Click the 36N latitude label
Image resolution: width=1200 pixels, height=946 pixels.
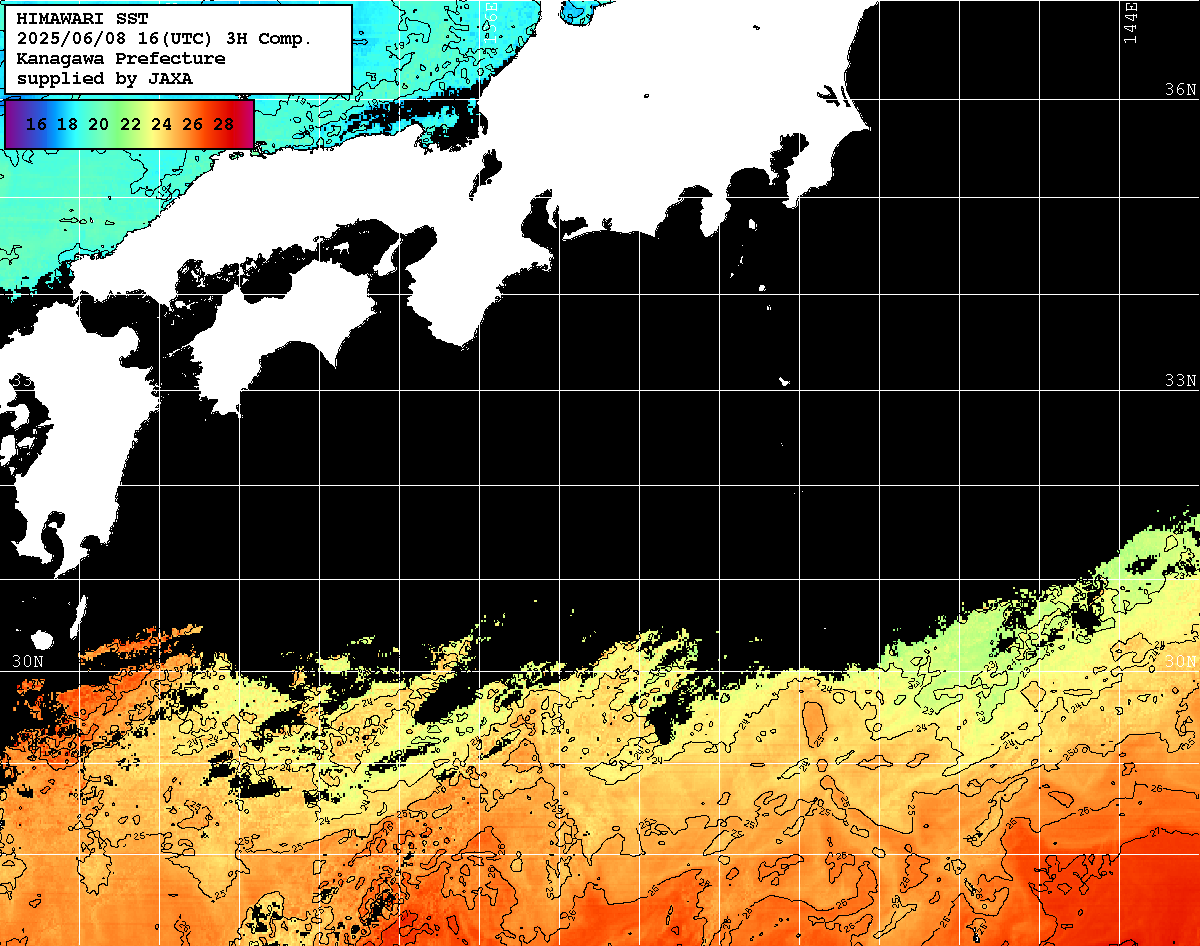coord(1180,89)
